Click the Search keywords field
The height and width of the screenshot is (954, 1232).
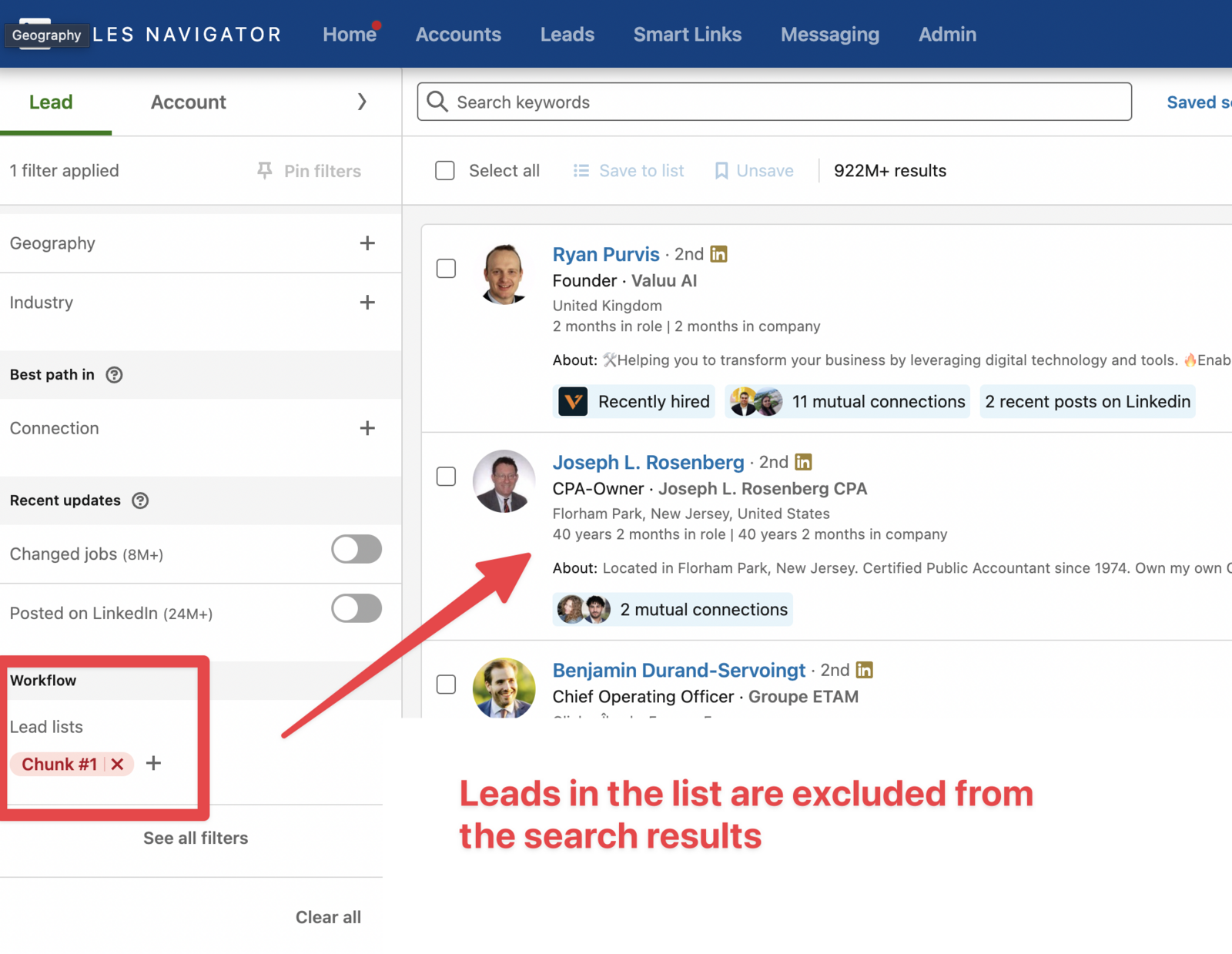[774, 102]
